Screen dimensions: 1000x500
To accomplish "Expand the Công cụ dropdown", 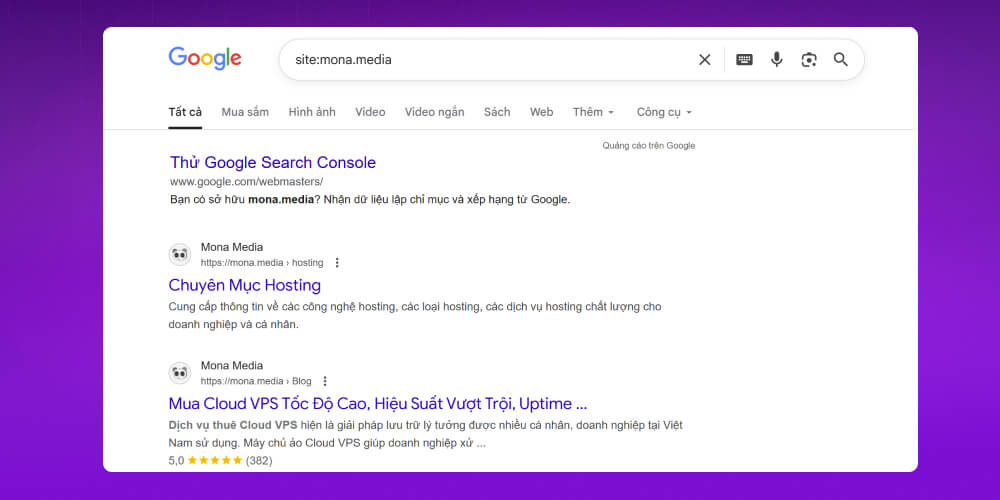I will (x=664, y=112).
